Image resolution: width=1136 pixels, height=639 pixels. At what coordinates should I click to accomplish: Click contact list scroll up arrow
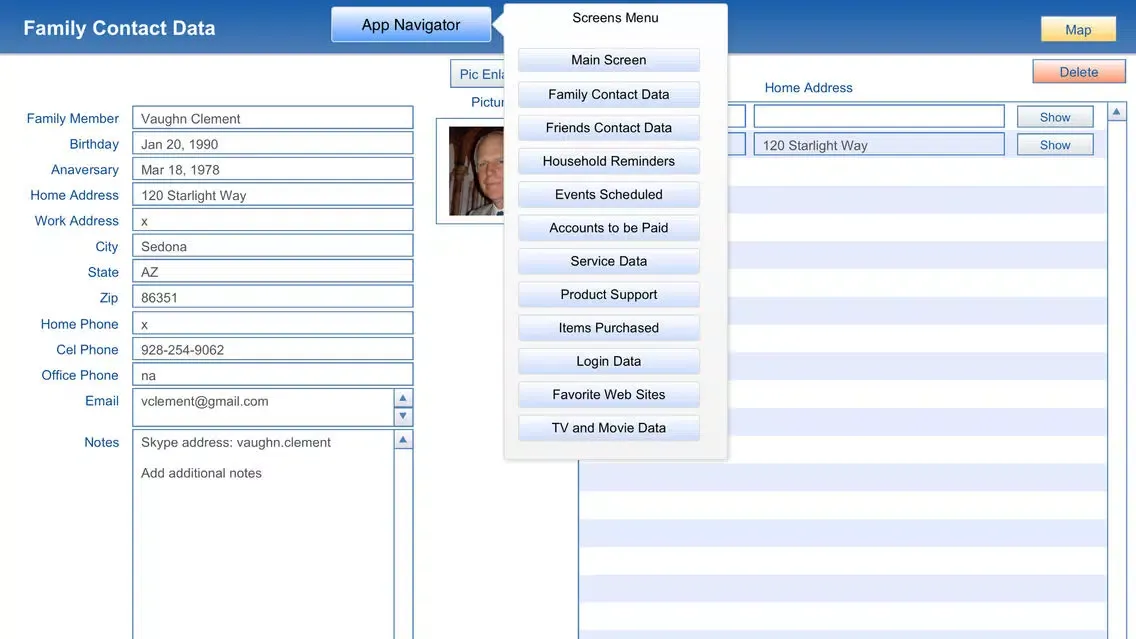[1117, 111]
